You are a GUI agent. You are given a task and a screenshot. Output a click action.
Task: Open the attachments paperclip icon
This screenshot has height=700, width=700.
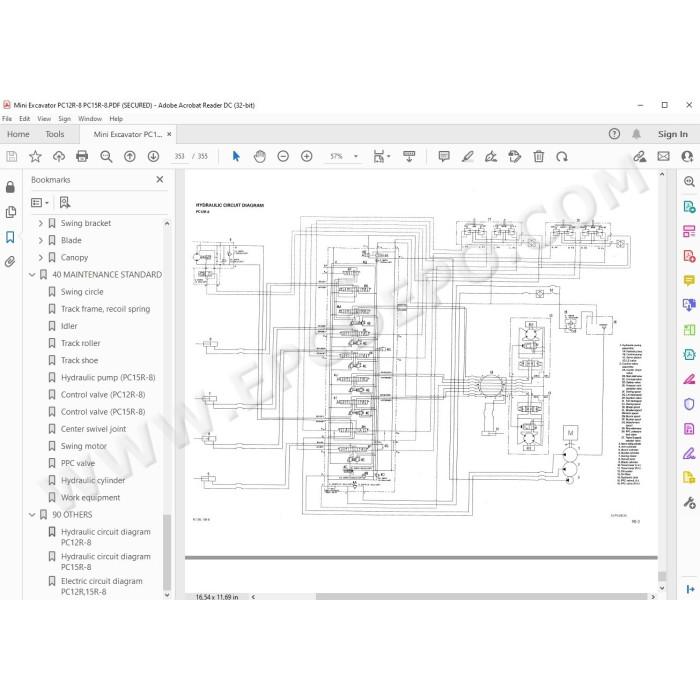[10, 262]
